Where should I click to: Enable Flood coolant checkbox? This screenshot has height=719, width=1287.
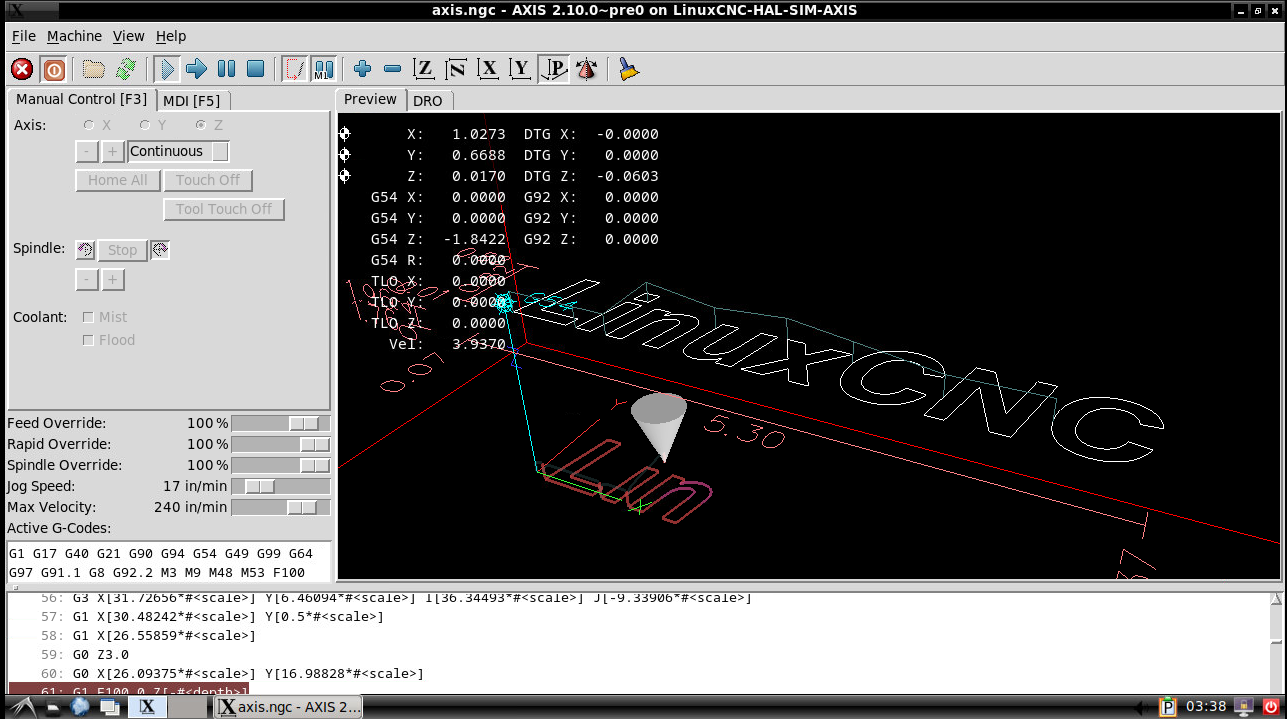point(88,340)
